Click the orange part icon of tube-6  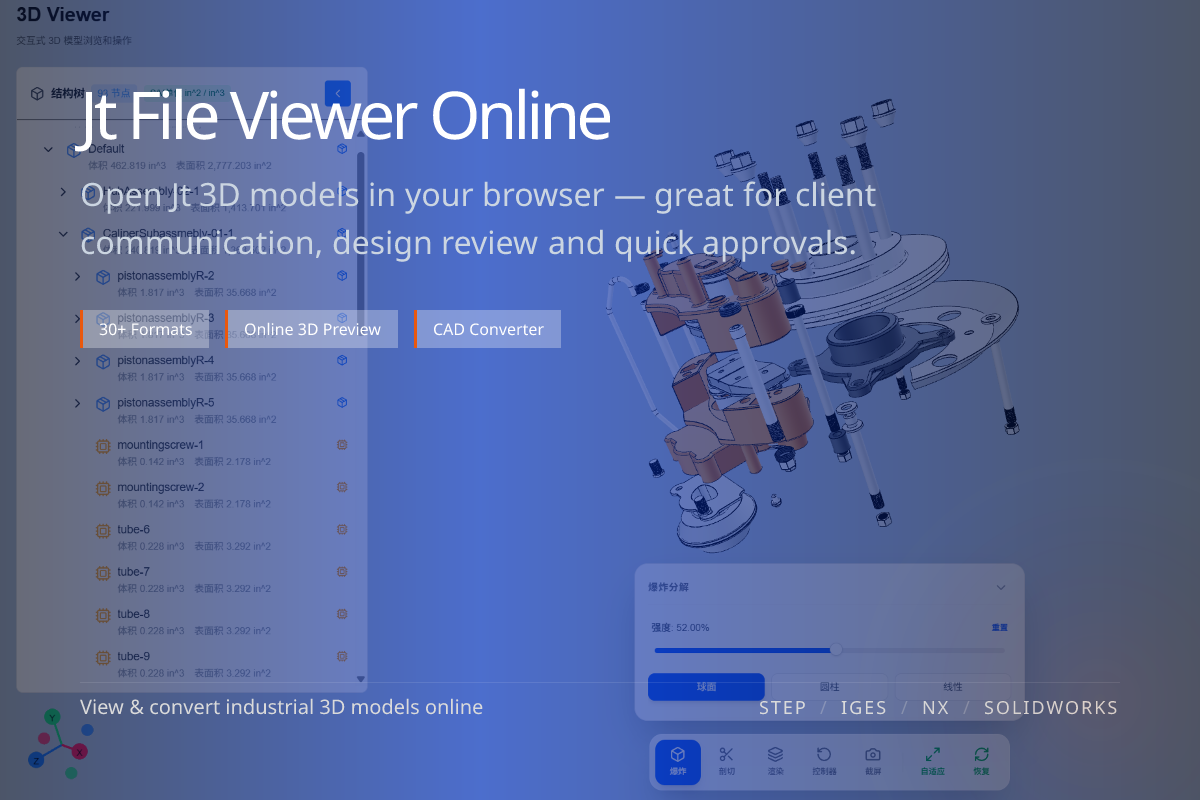(102, 530)
